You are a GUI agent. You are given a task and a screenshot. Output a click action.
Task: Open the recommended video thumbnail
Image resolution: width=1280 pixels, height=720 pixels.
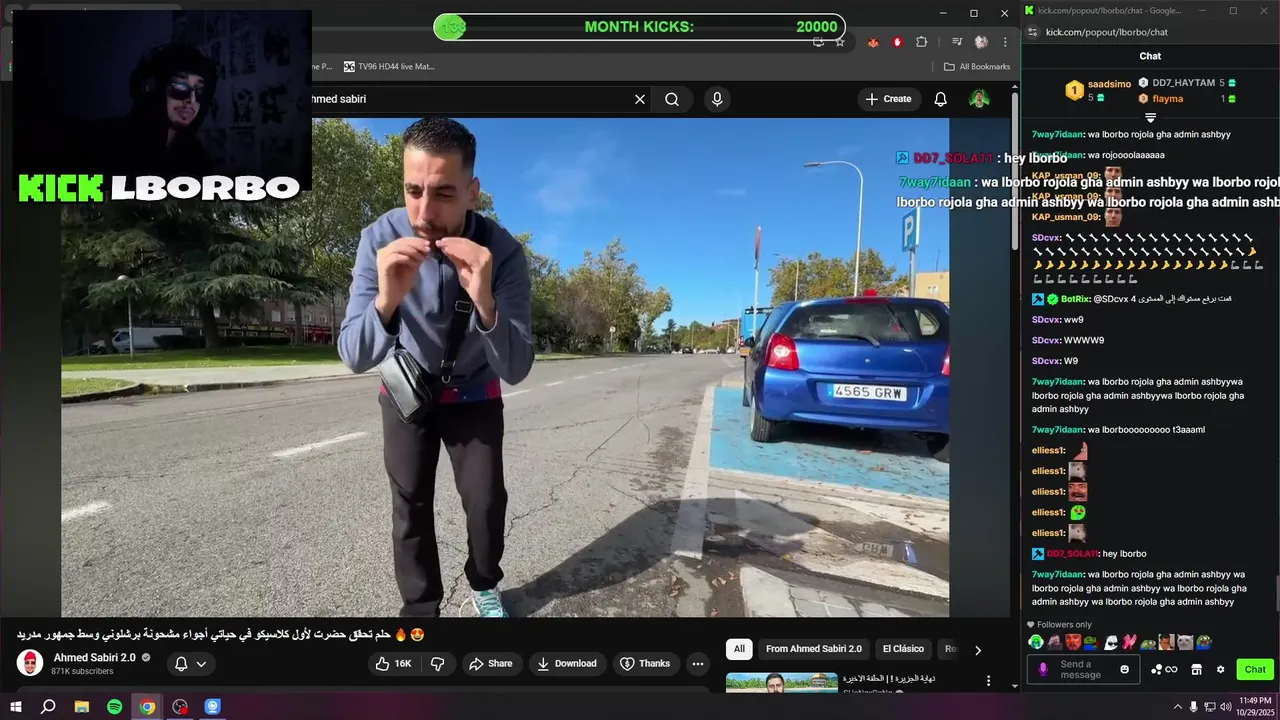click(x=782, y=683)
